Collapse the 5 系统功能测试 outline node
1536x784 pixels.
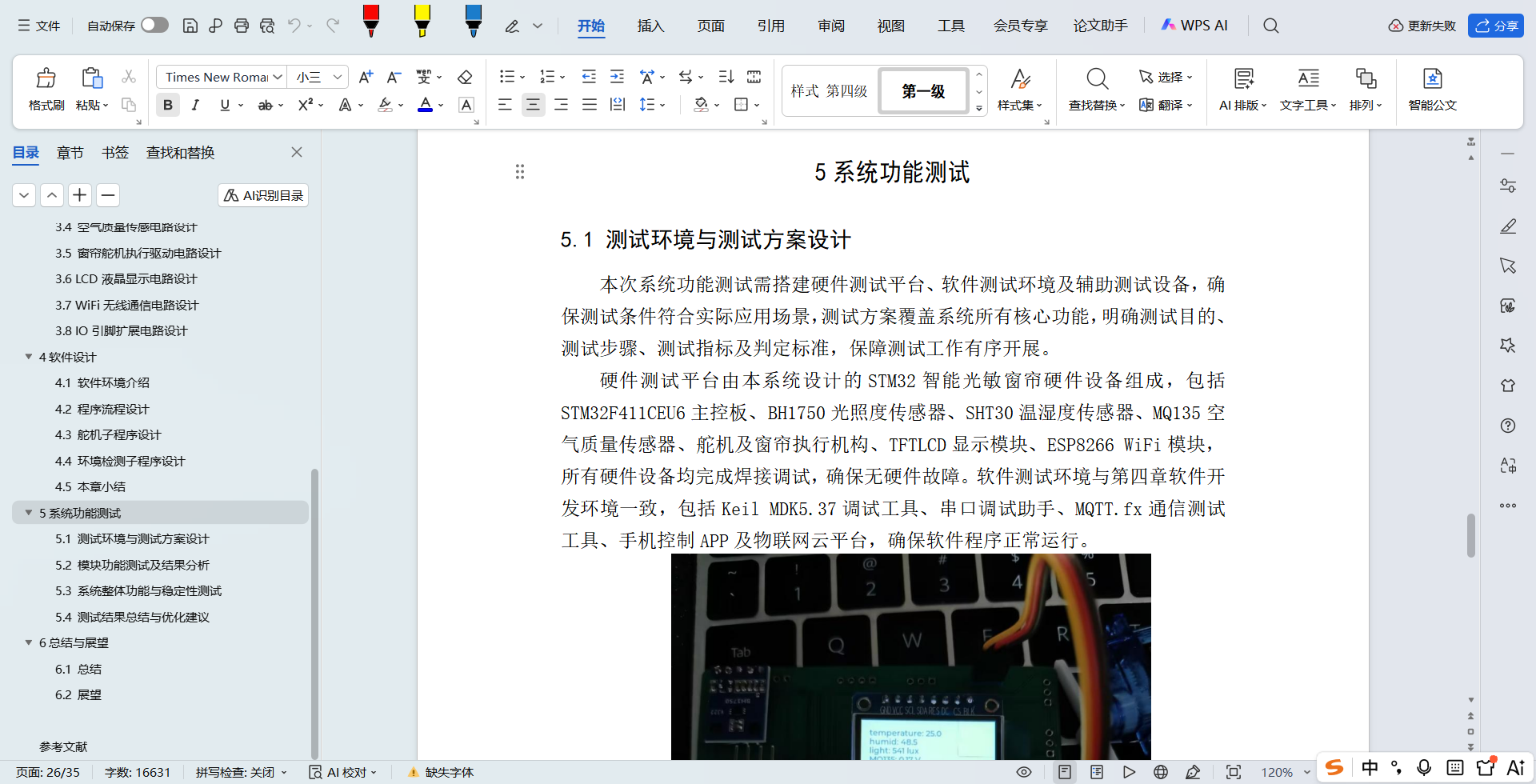pyautogui.click(x=29, y=513)
